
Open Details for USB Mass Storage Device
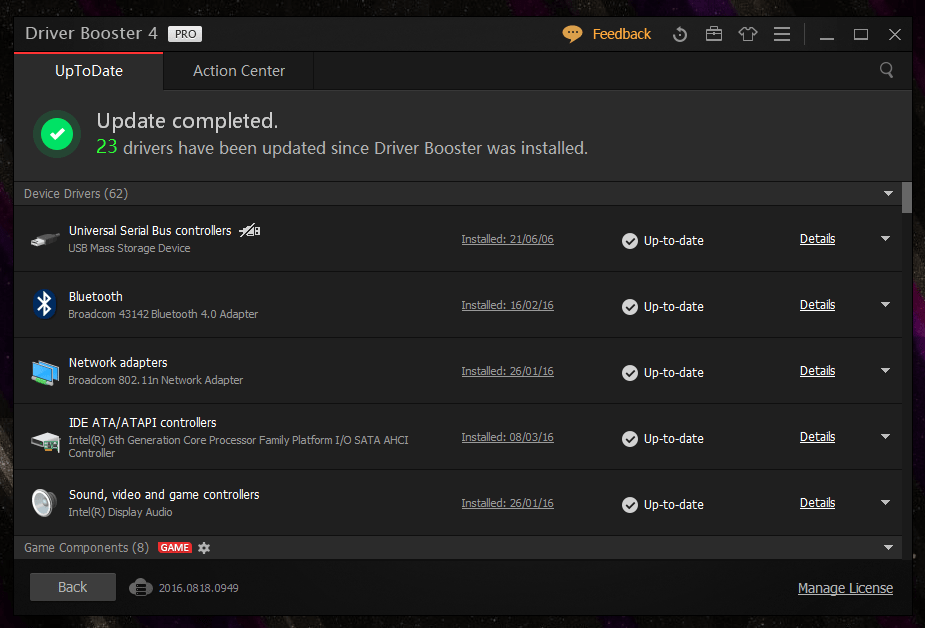817,239
